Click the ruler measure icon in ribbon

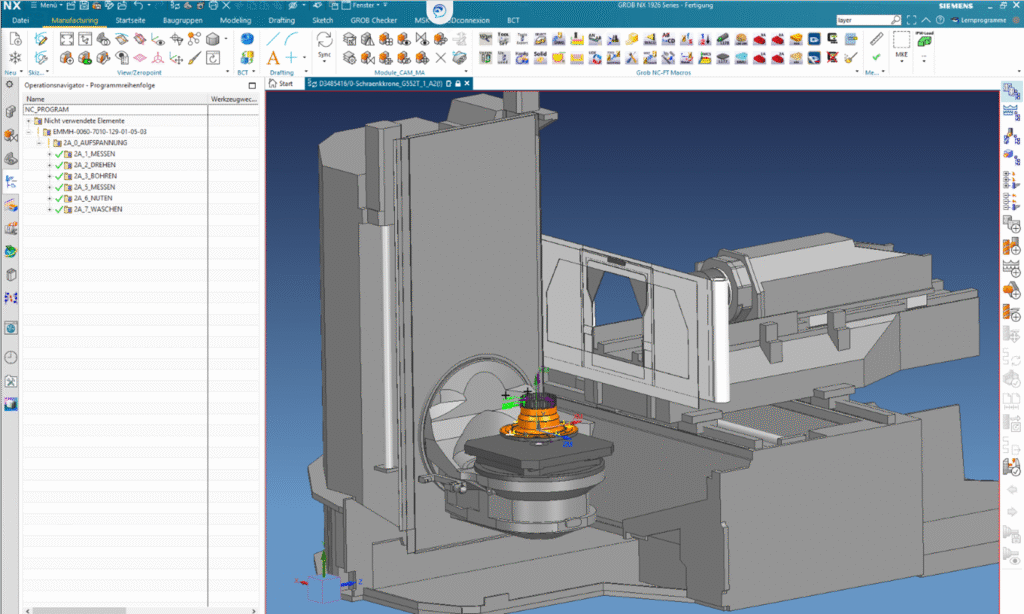[876, 39]
